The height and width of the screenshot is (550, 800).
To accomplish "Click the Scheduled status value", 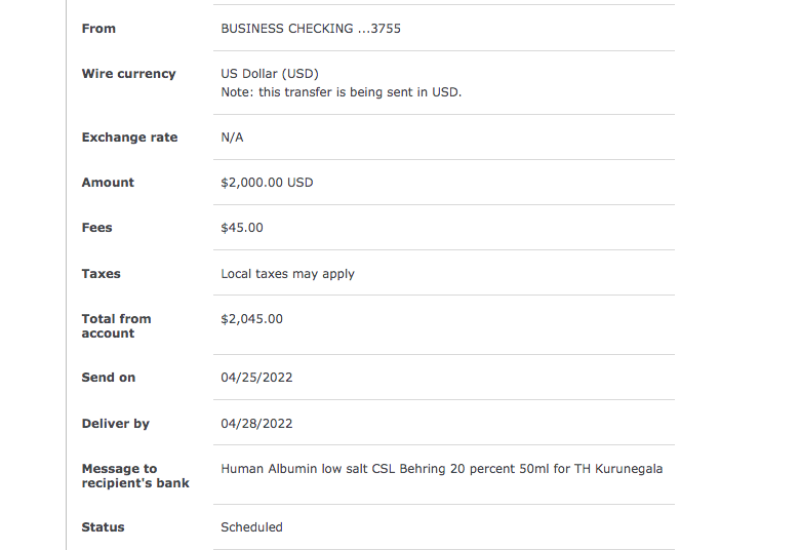I will (252, 528).
